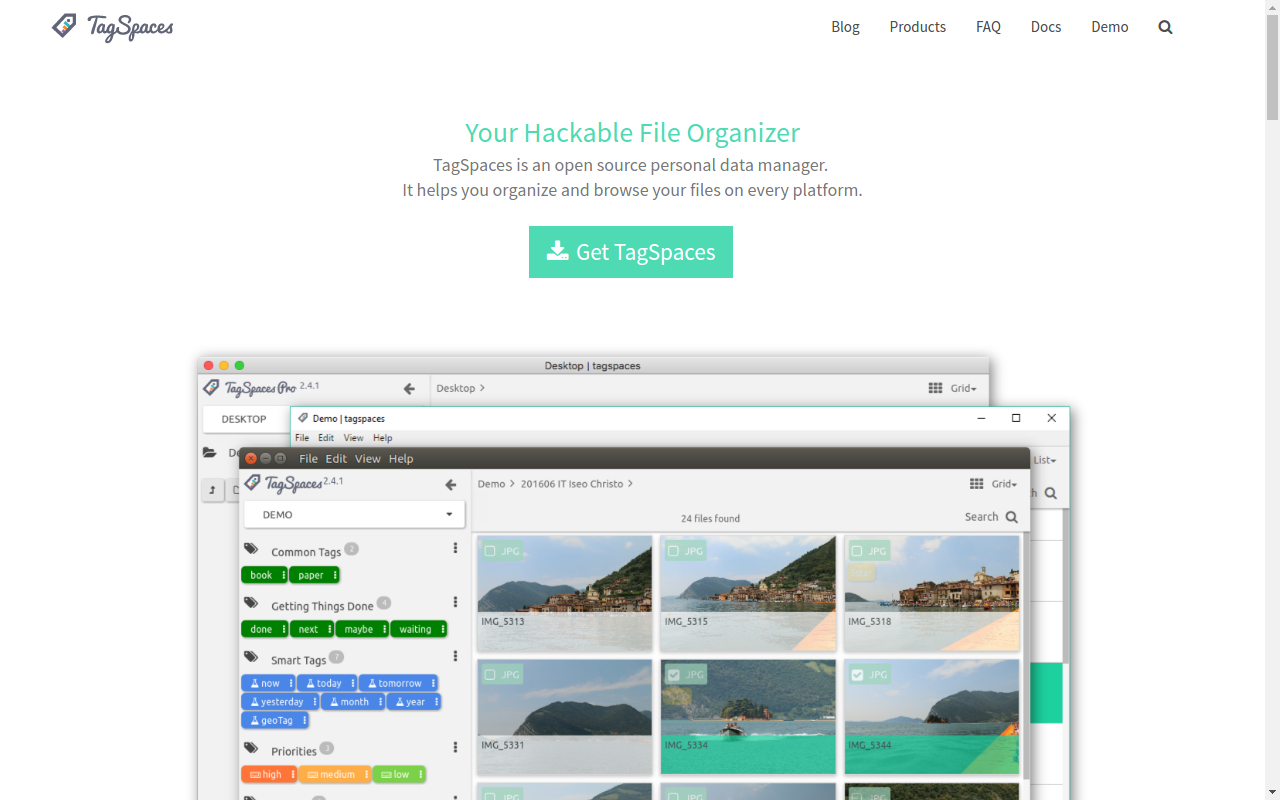This screenshot has height=800, width=1280.
Task: Tick the checkbox on IMG_5318
Action: click(x=857, y=551)
